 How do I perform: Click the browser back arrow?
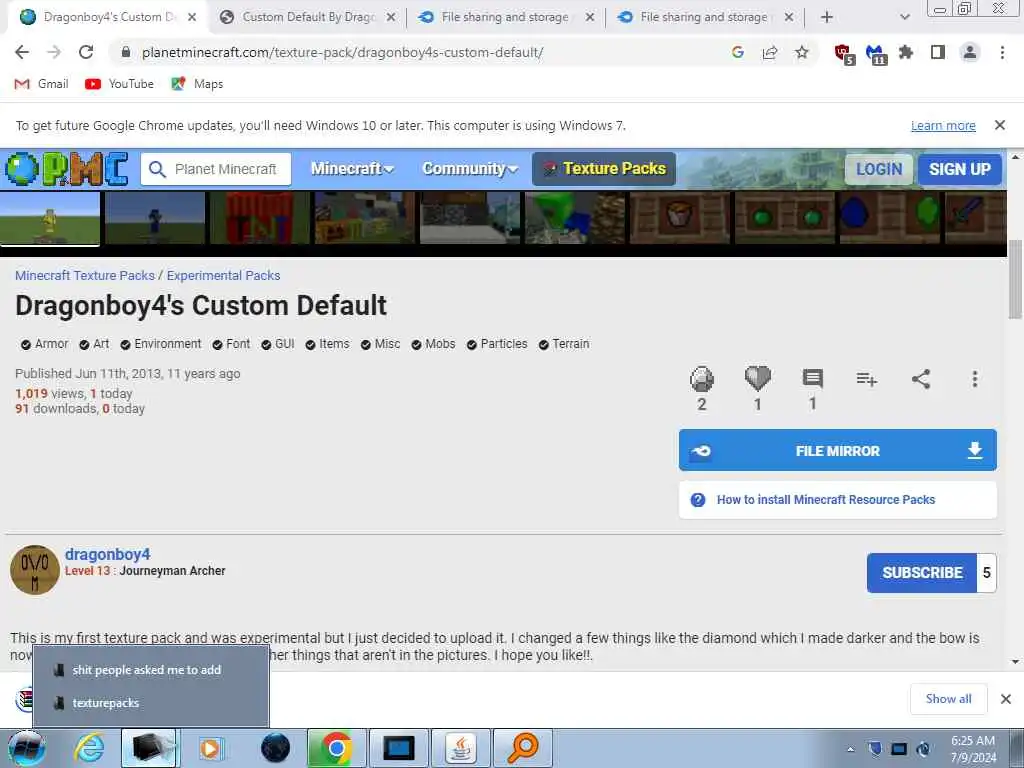click(x=22, y=52)
